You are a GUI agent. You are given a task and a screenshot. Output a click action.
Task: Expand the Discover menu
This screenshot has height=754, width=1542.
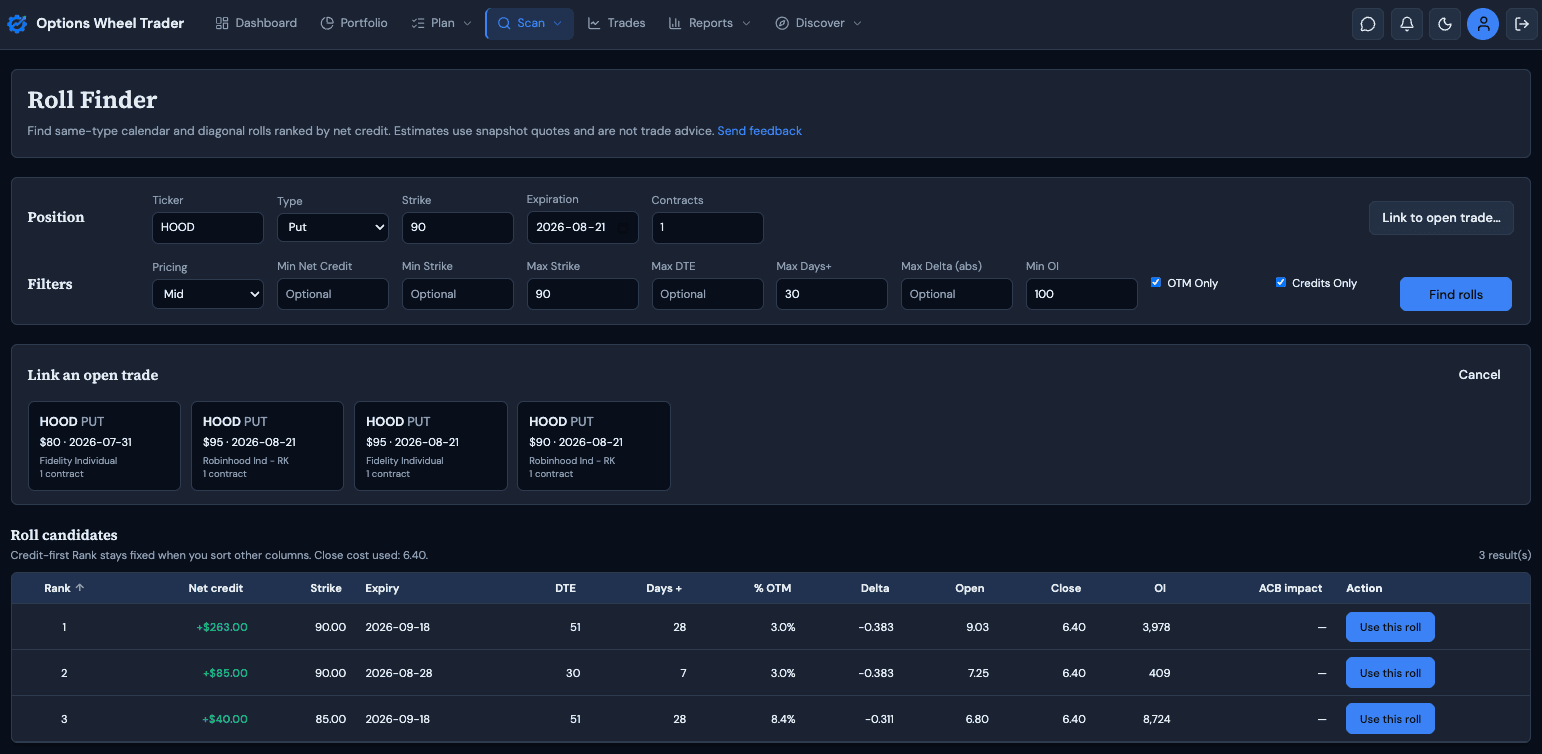[818, 23]
